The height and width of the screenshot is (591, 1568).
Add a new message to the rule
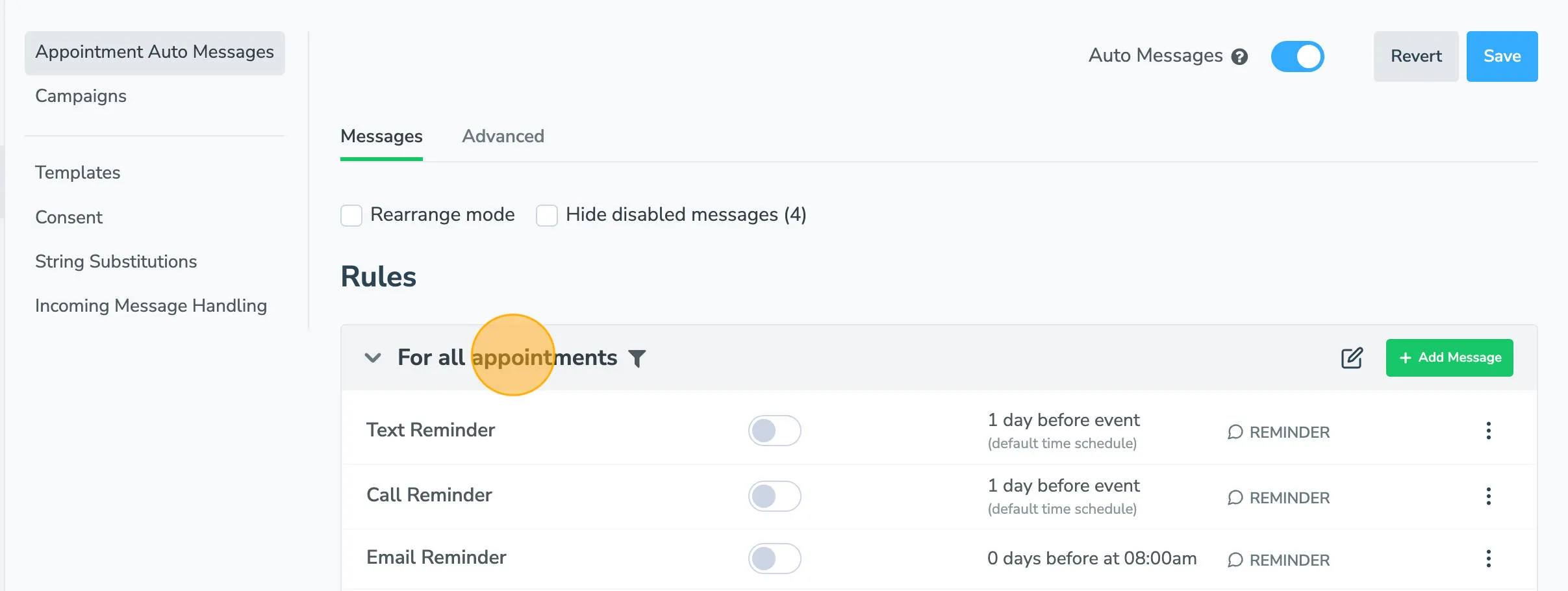(x=1450, y=357)
